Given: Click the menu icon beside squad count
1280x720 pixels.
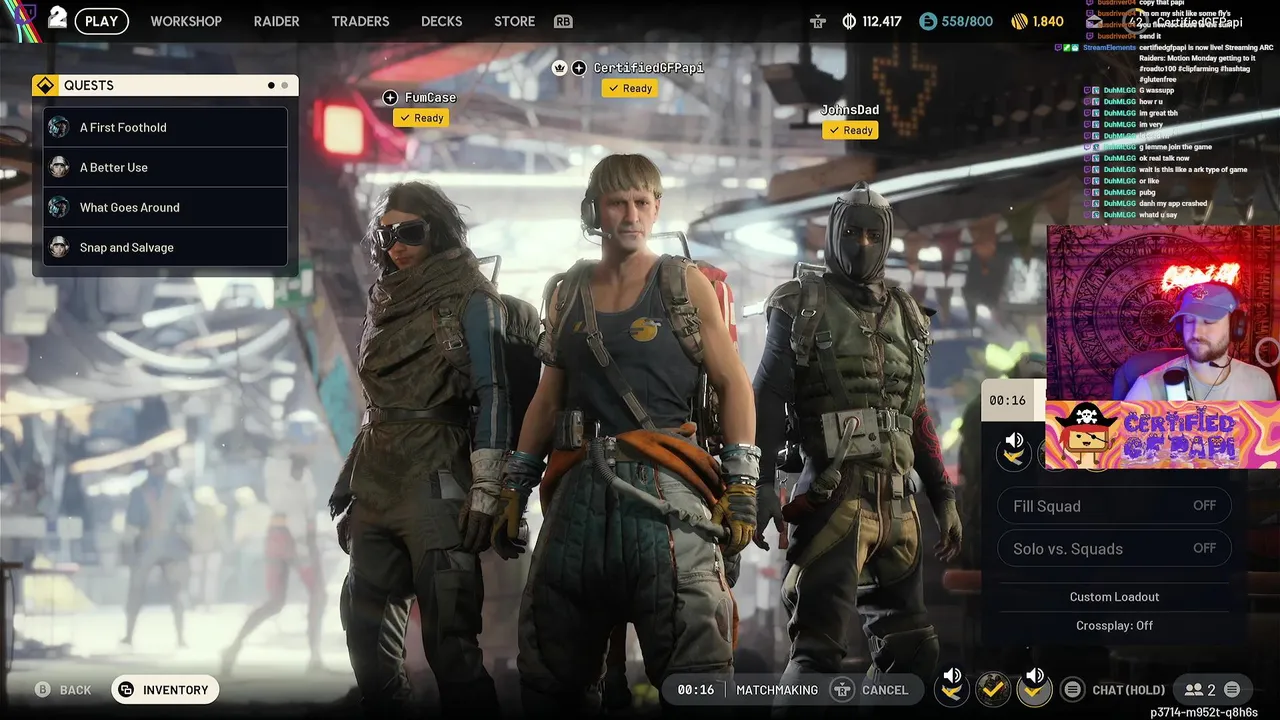Looking at the screenshot, I should 1232,689.
